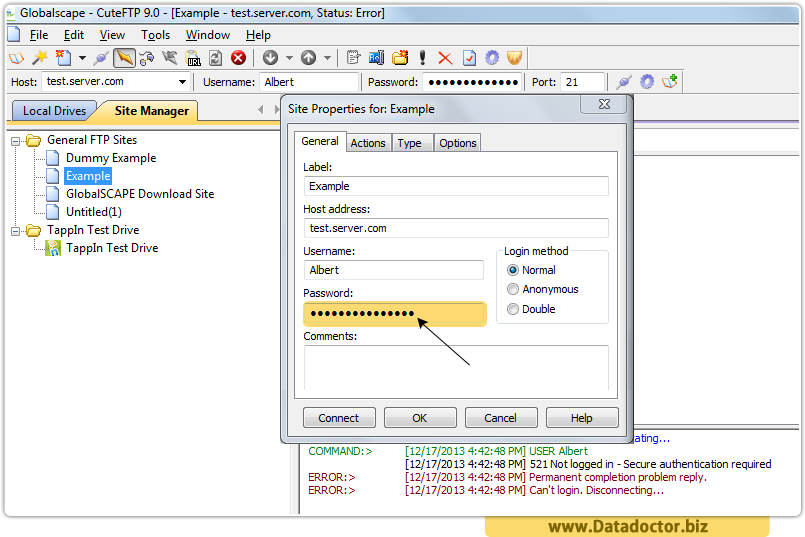This screenshot has height=537, width=805.
Task: Click the Rename toolbar icon
Action: pyautogui.click(x=376, y=58)
